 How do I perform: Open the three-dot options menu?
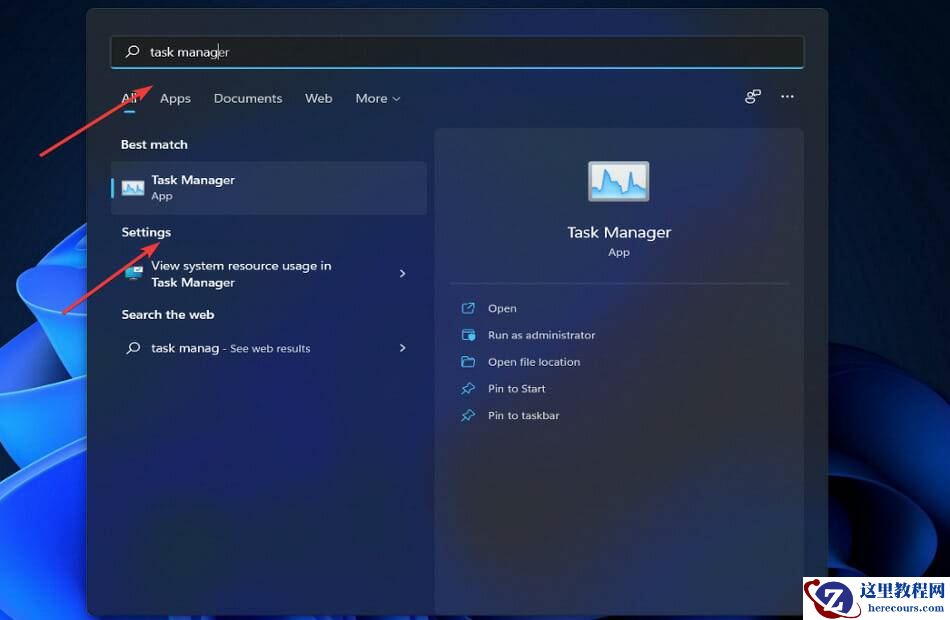click(787, 96)
